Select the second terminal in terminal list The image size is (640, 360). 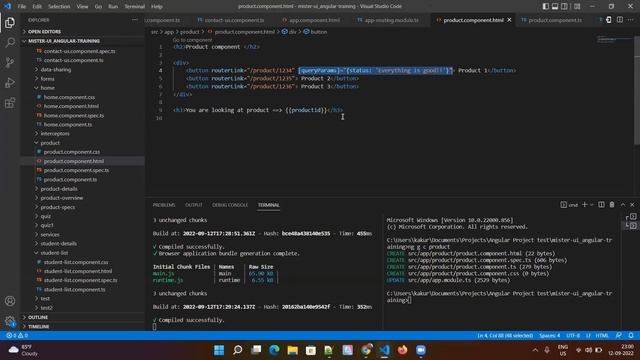pos(631,225)
